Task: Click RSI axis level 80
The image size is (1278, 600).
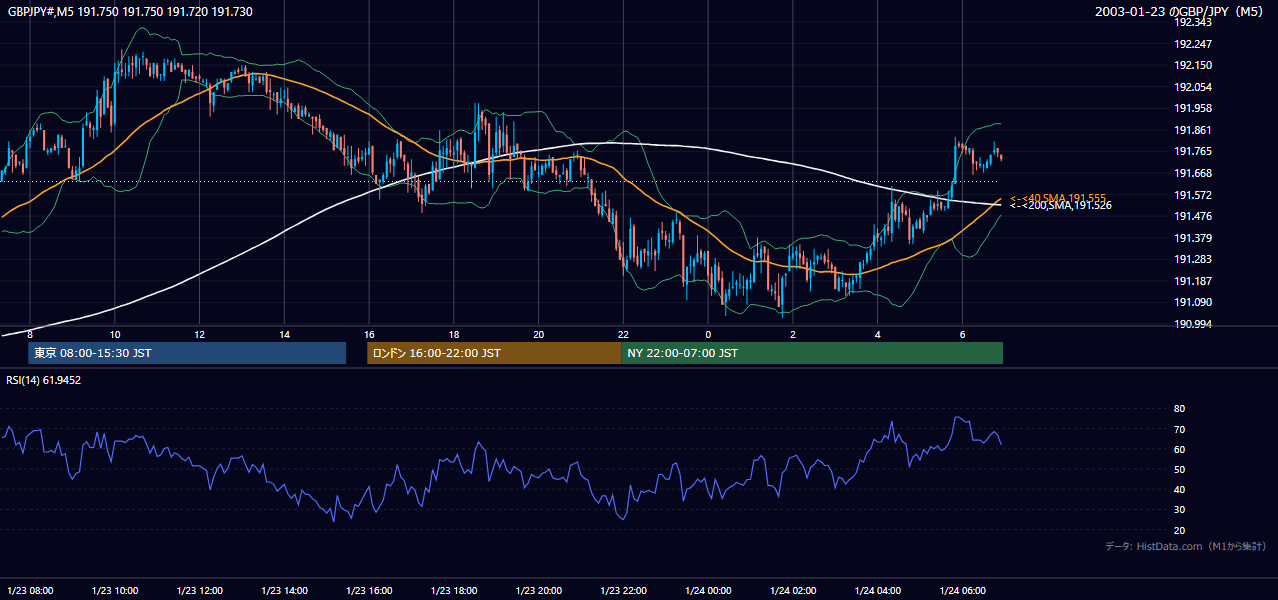Action: click(1179, 409)
